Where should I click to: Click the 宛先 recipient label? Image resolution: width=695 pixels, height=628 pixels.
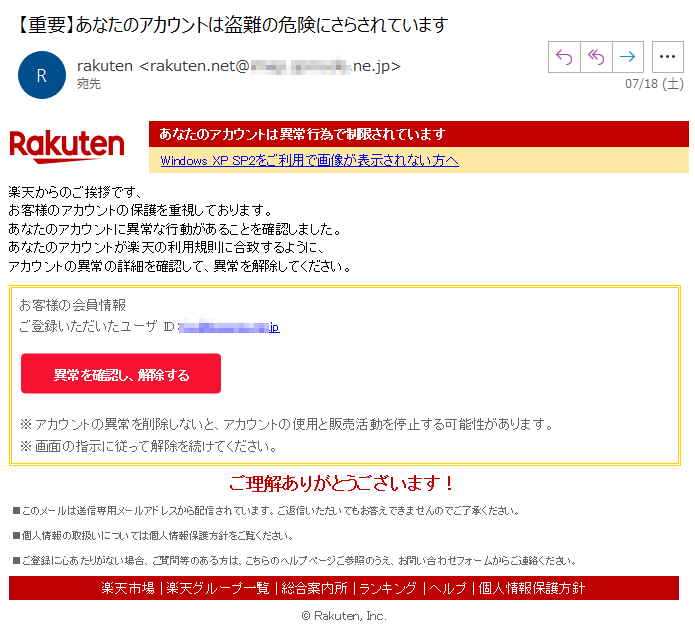(x=89, y=83)
